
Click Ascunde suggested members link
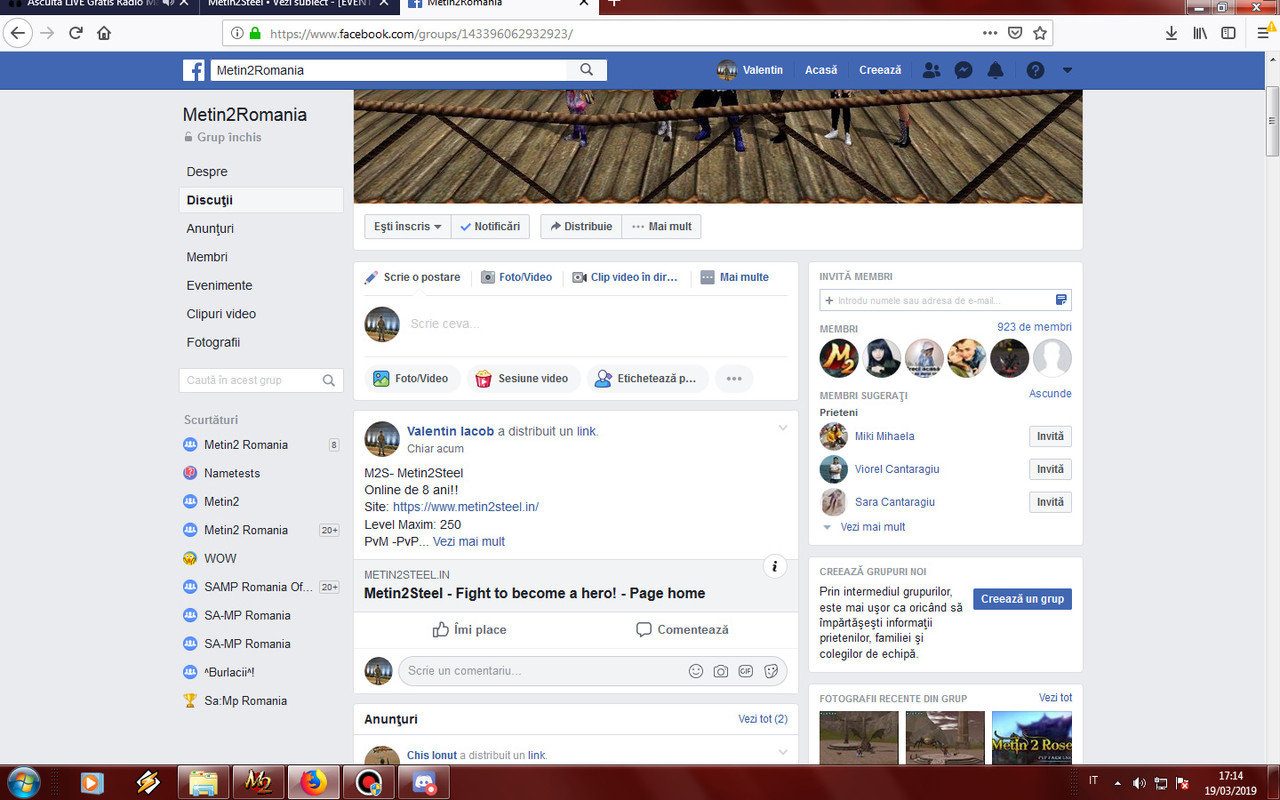click(x=1050, y=394)
